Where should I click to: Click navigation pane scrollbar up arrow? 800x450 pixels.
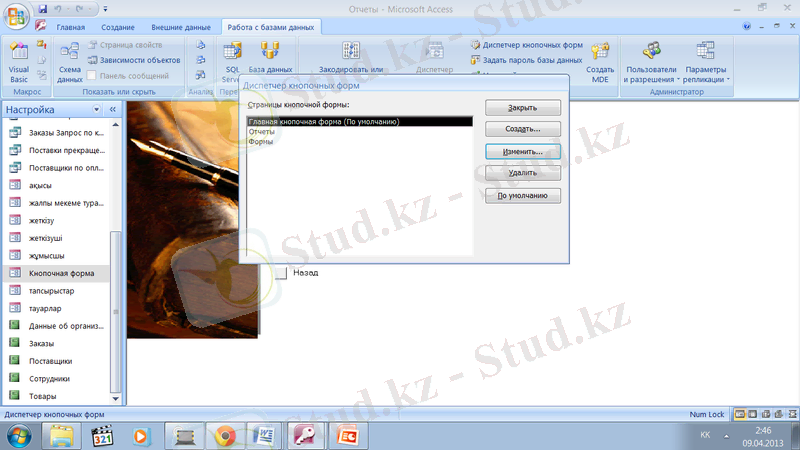(116, 124)
